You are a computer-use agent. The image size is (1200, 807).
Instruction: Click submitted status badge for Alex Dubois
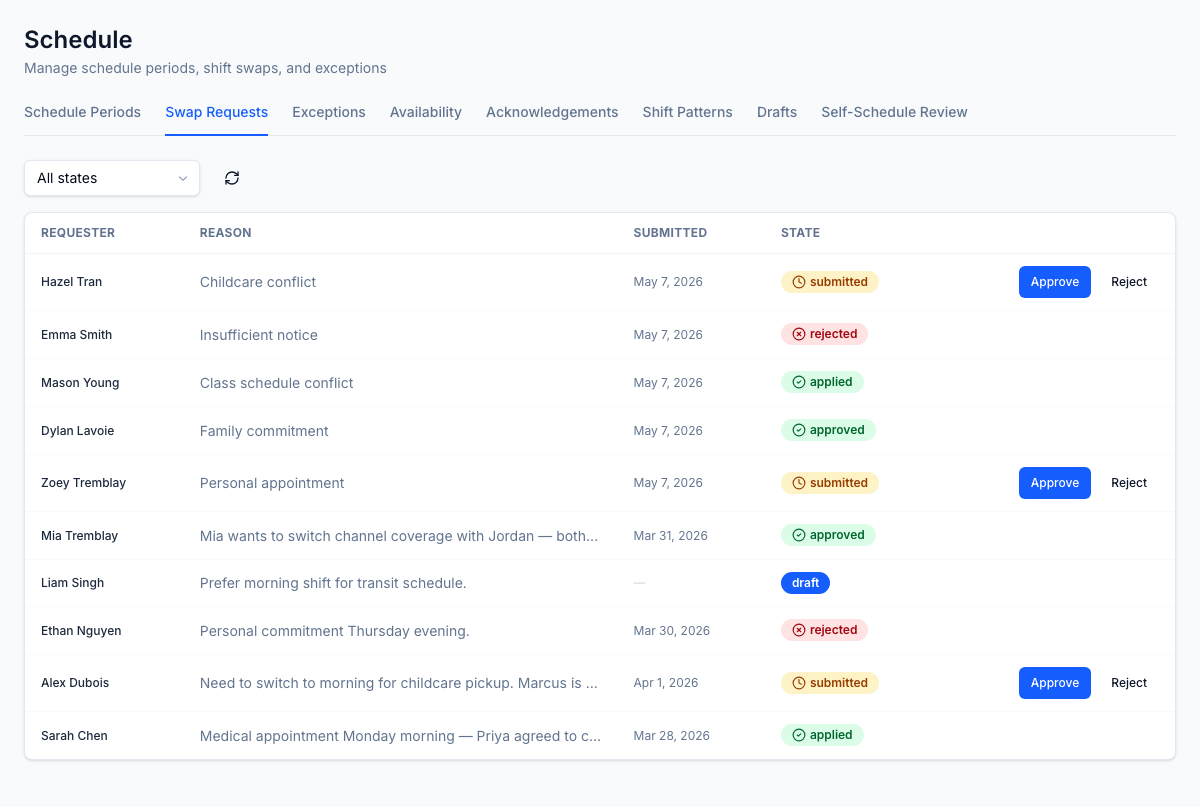click(x=830, y=683)
